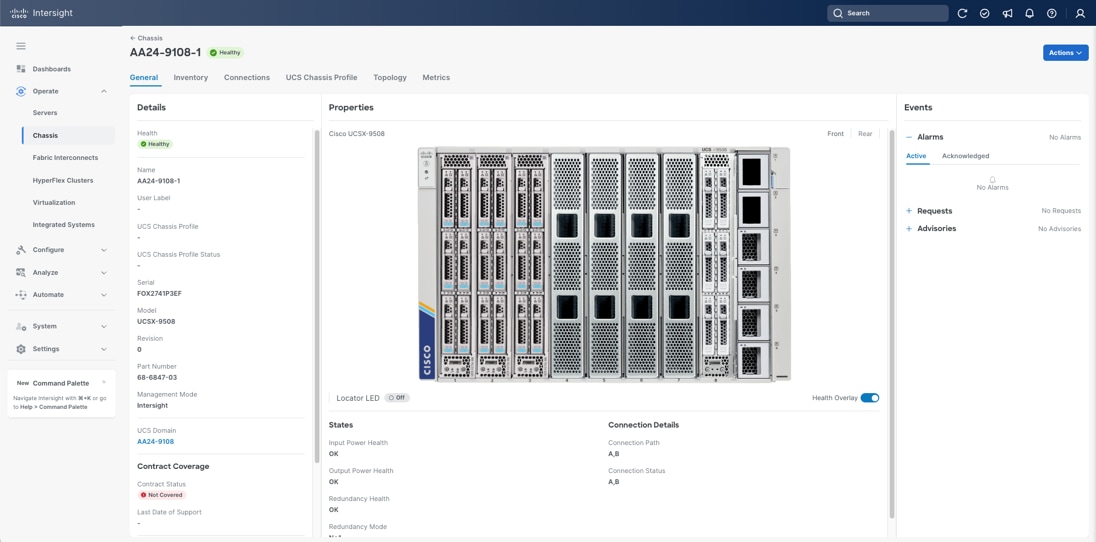This screenshot has width=1096, height=542.
Task: Click the Not Covered contract status badge
Action: 161,494
